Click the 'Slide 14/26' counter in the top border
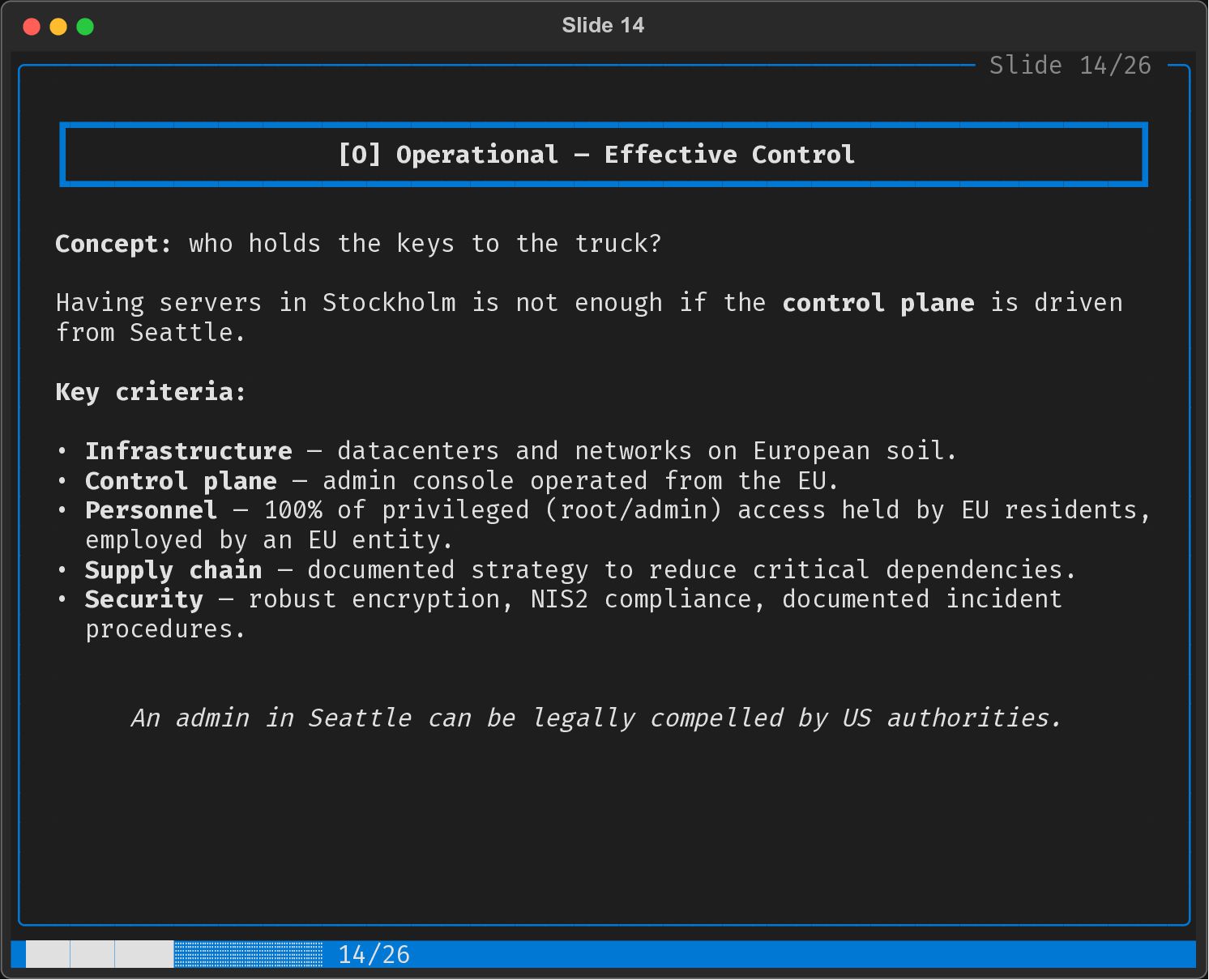Image resolution: width=1209 pixels, height=980 pixels. coord(1070,65)
